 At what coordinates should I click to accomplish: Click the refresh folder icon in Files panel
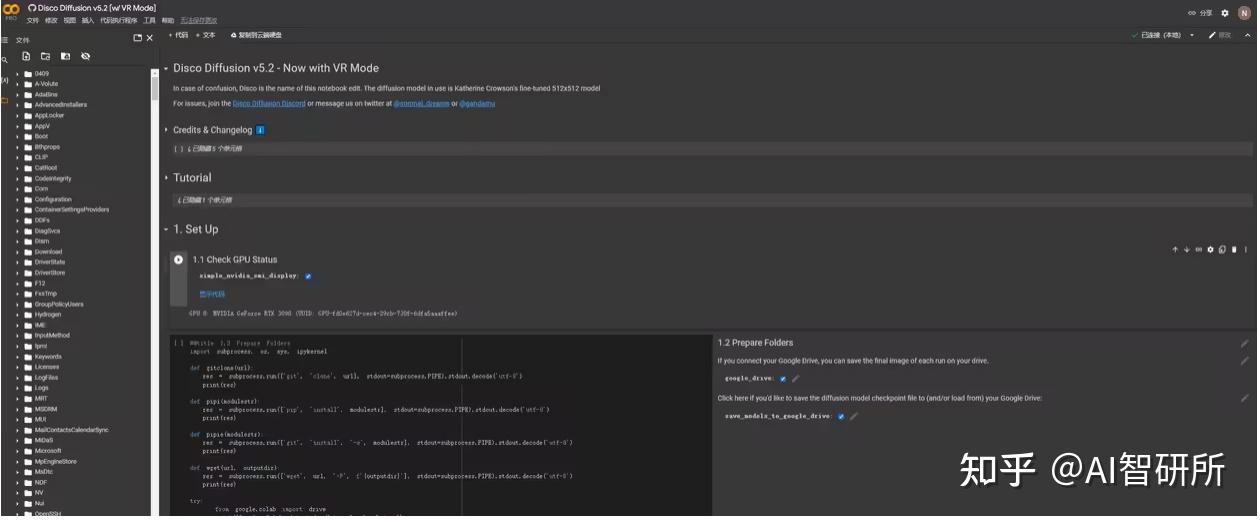click(x=45, y=56)
